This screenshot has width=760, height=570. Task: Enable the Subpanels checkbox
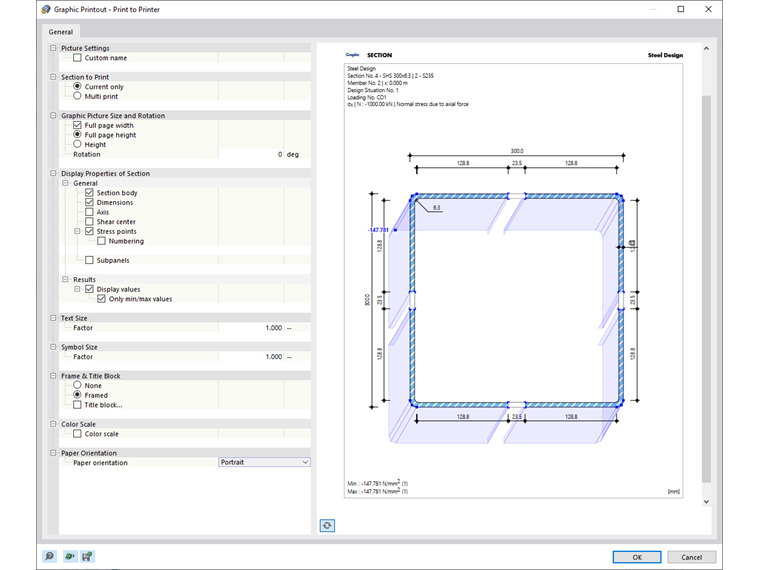[89, 260]
